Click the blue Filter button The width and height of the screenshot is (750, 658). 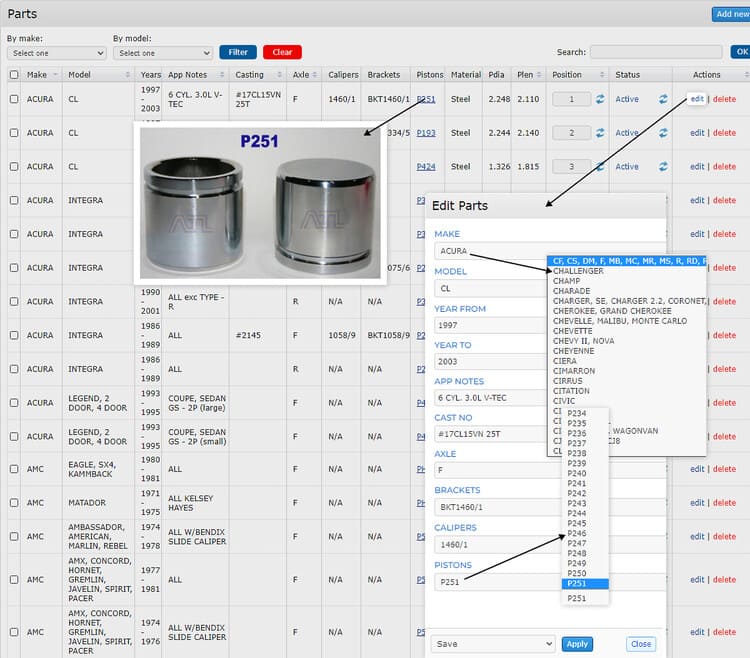click(238, 52)
